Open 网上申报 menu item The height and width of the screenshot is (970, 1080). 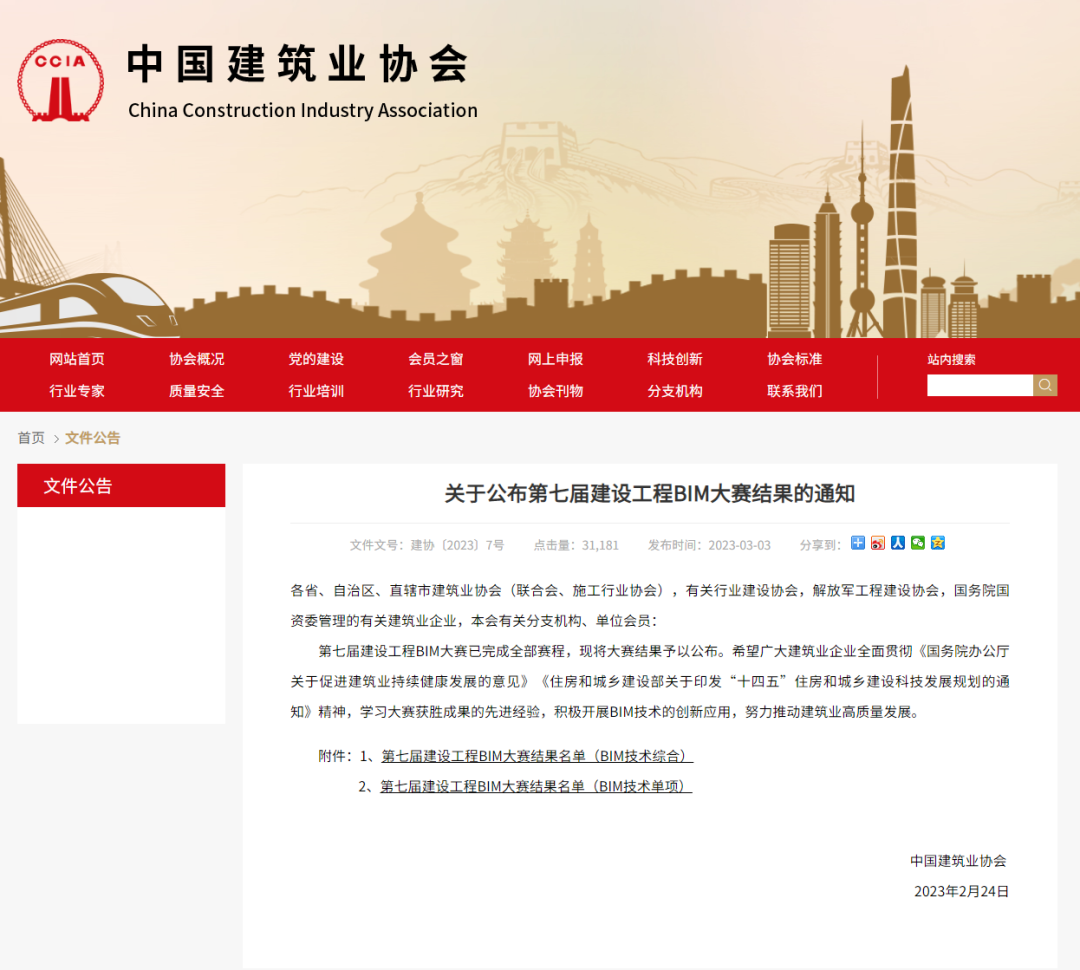[555, 359]
